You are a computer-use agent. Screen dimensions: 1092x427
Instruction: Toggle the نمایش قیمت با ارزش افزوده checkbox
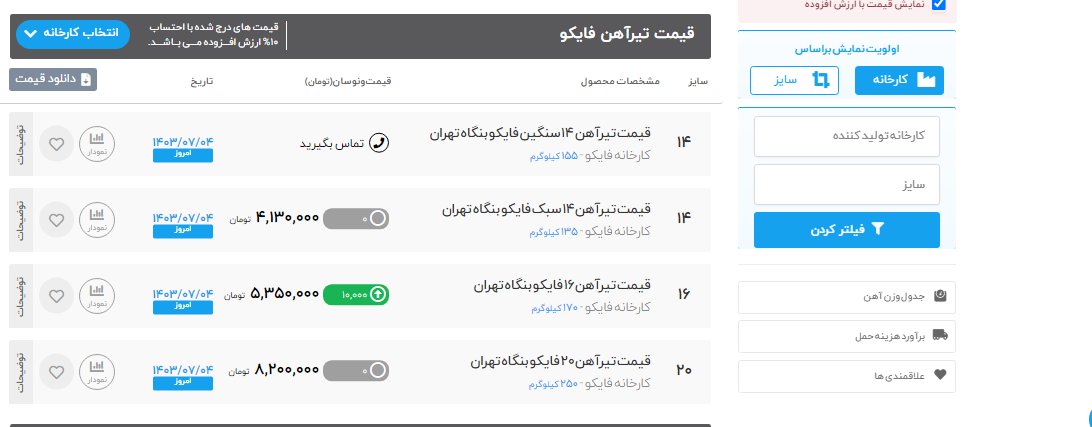[x=937, y=5]
